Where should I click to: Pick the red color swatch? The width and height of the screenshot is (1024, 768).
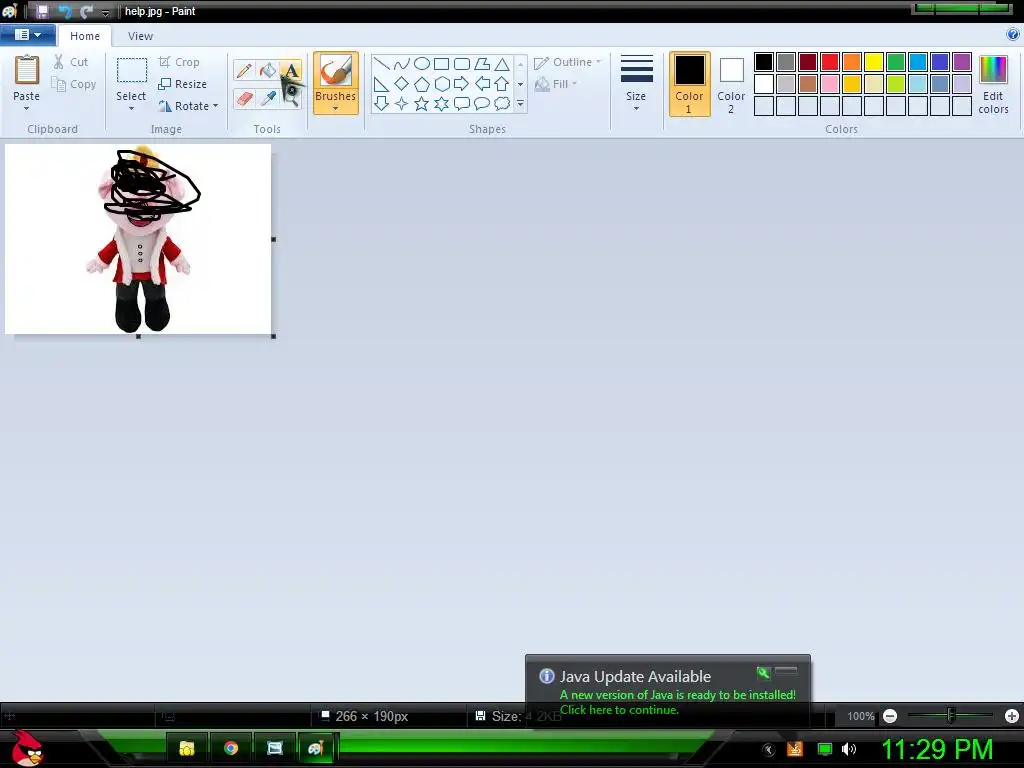829,62
